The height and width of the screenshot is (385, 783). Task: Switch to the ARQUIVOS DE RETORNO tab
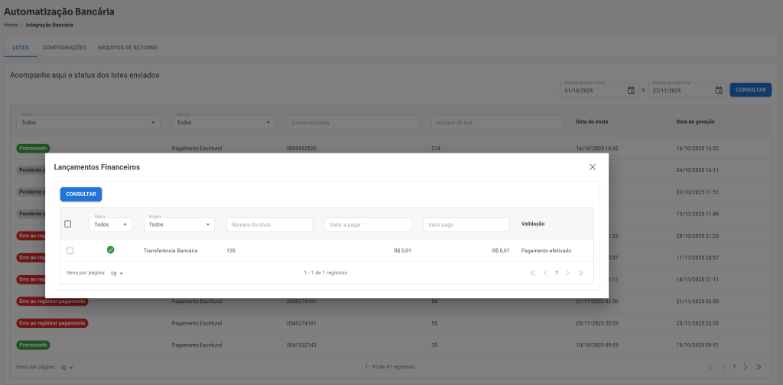point(128,47)
